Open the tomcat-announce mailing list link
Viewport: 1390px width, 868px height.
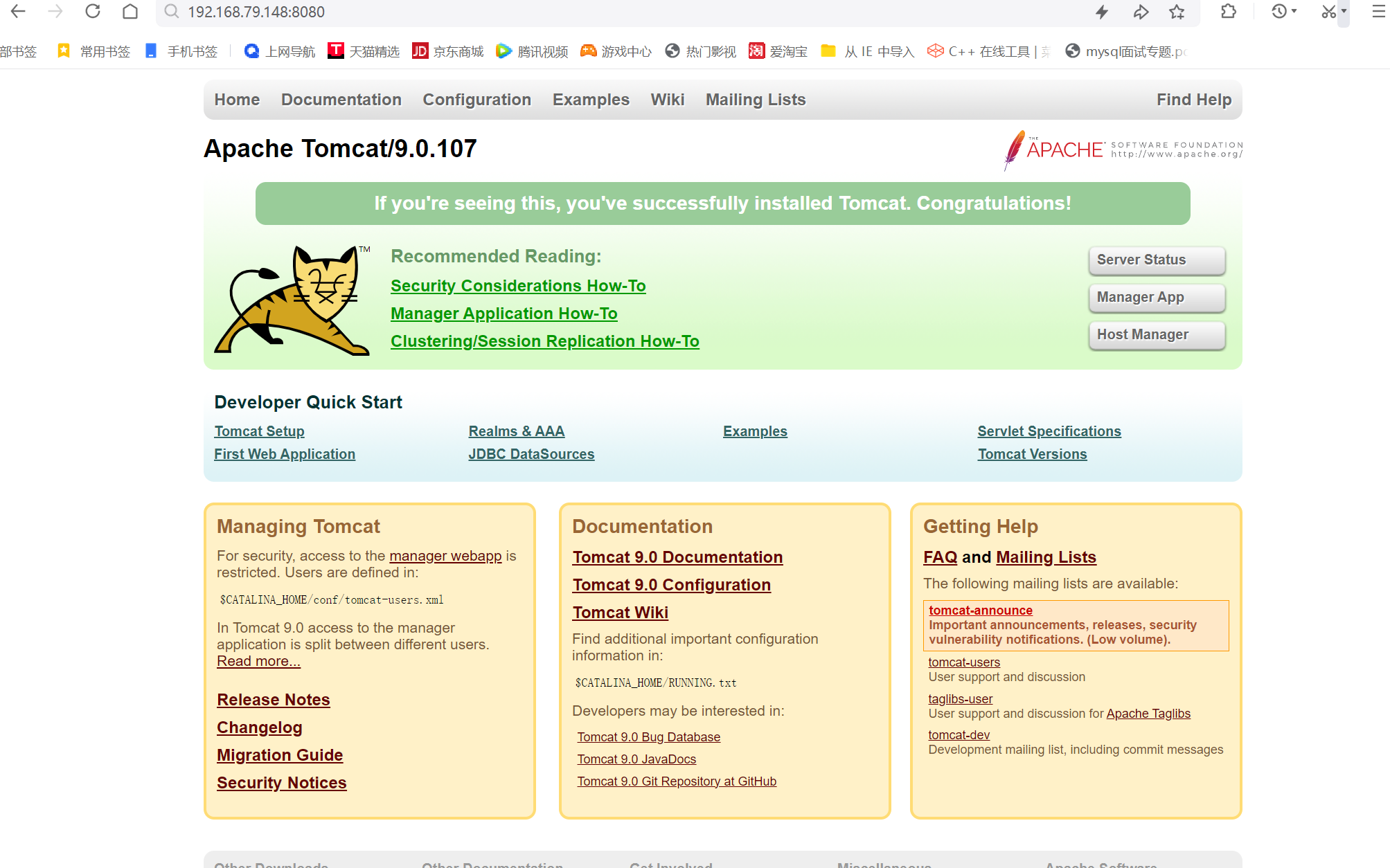coord(981,610)
